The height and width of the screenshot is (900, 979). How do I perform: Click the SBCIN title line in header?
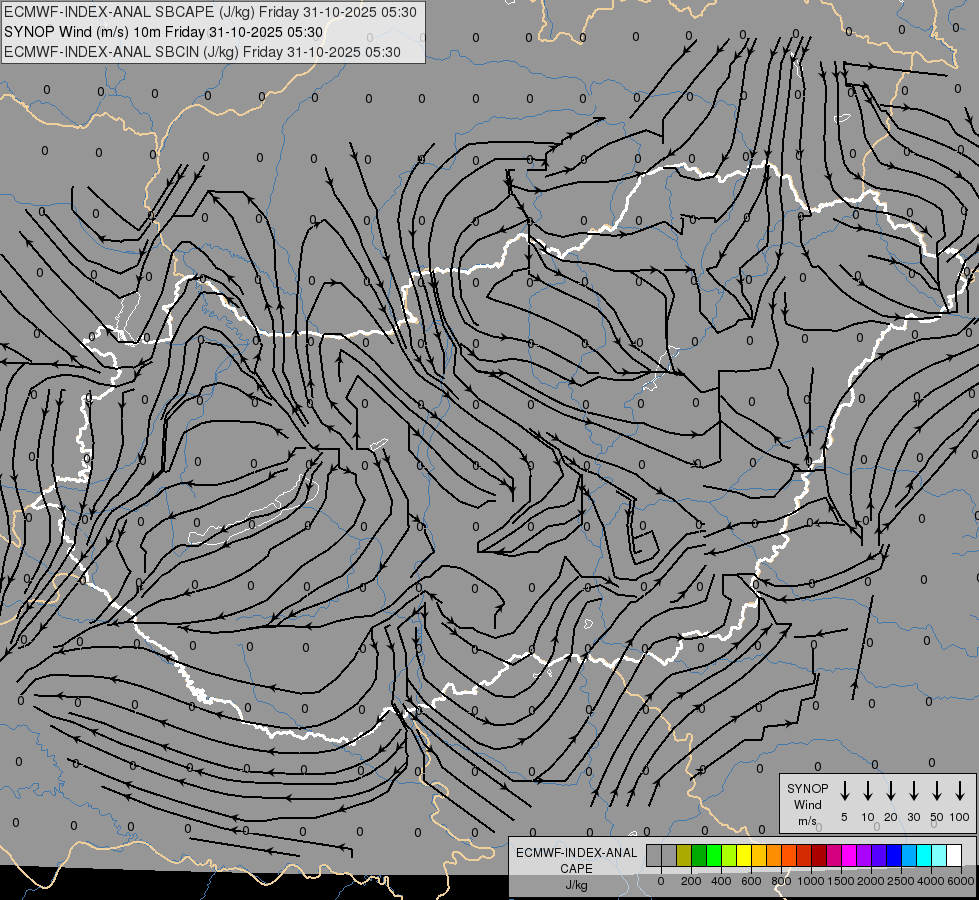click(202, 52)
